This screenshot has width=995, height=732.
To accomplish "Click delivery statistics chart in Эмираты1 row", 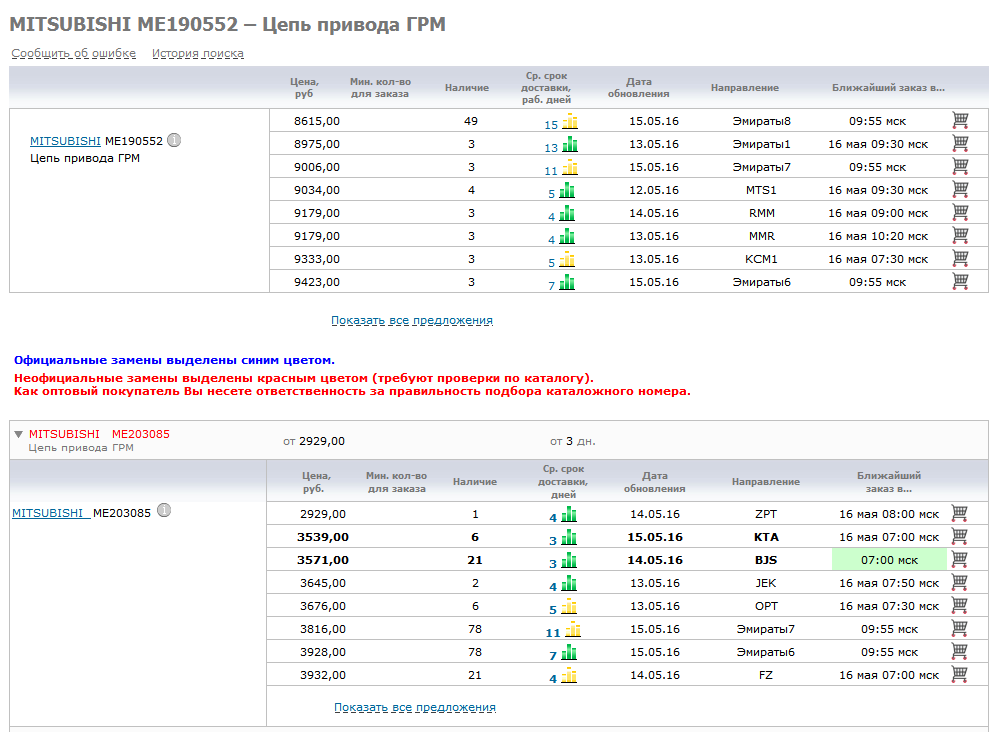I will pos(569,145).
